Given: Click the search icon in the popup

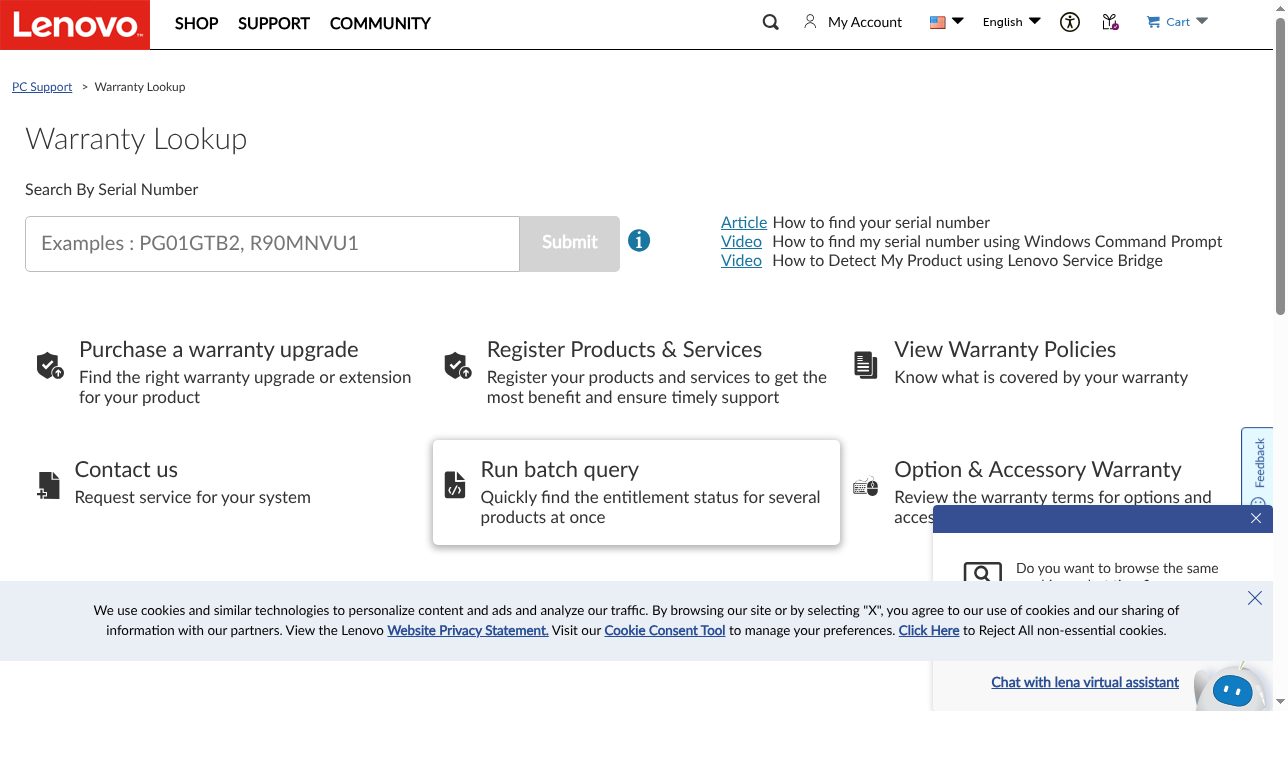Looking at the screenshot, I should (x=982, y=573).
